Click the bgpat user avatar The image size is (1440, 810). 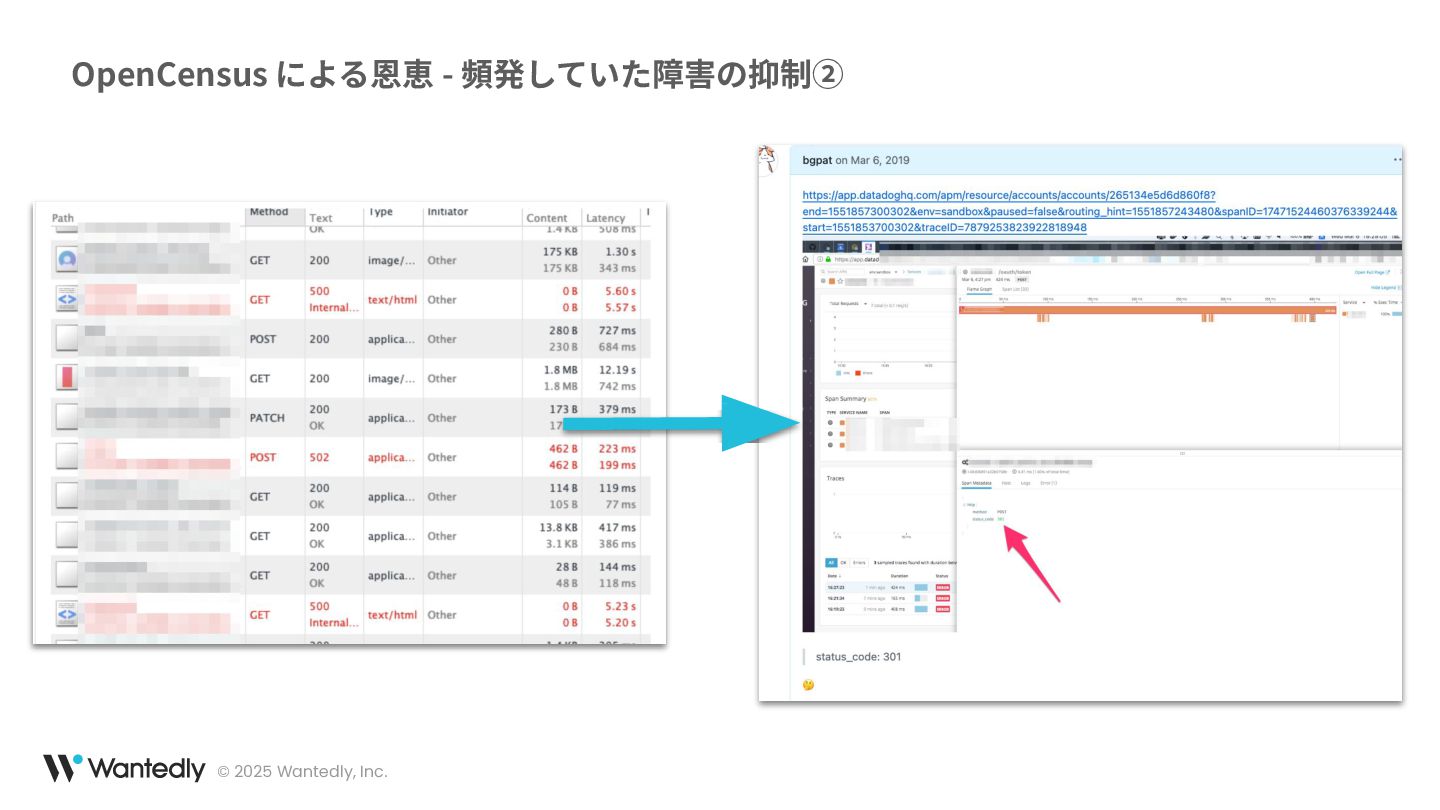coord(768,159)
